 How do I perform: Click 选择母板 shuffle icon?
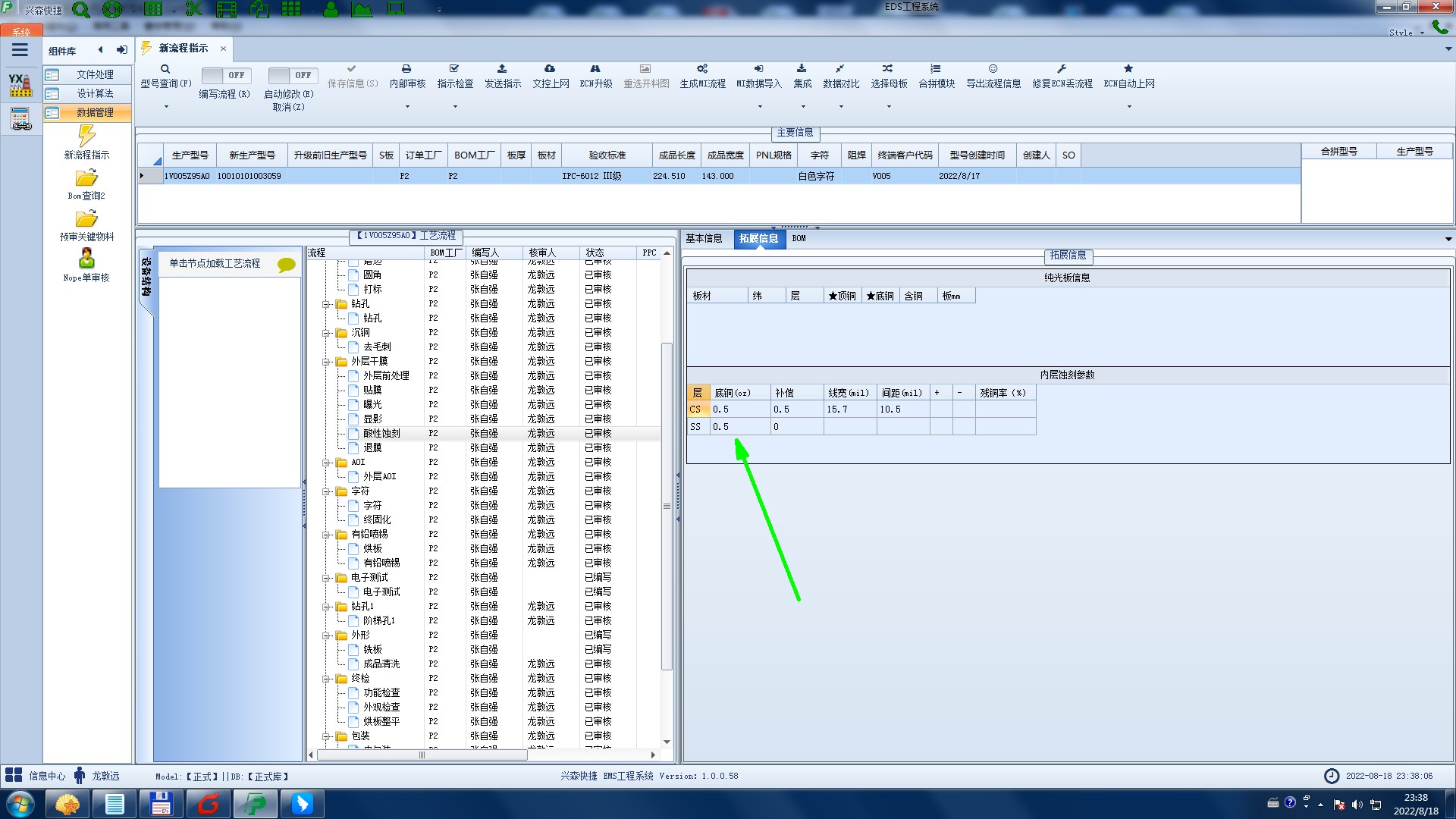click(888, 69)
